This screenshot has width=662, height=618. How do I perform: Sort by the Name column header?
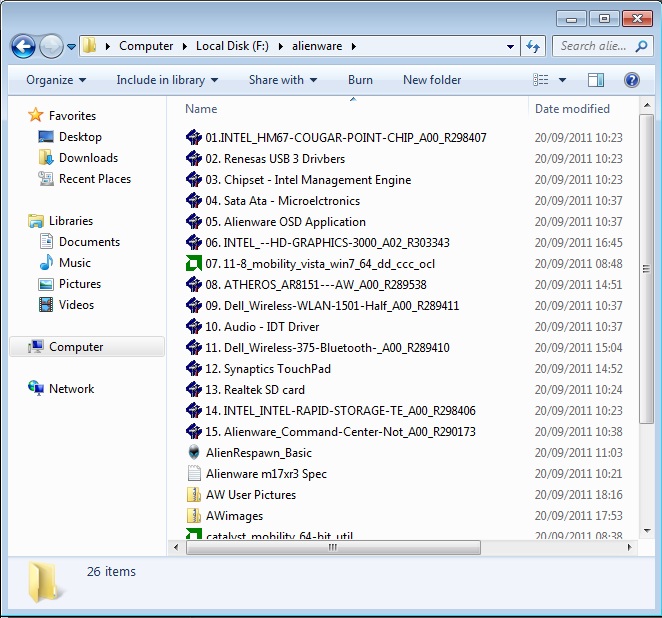[x=201, y=109]
